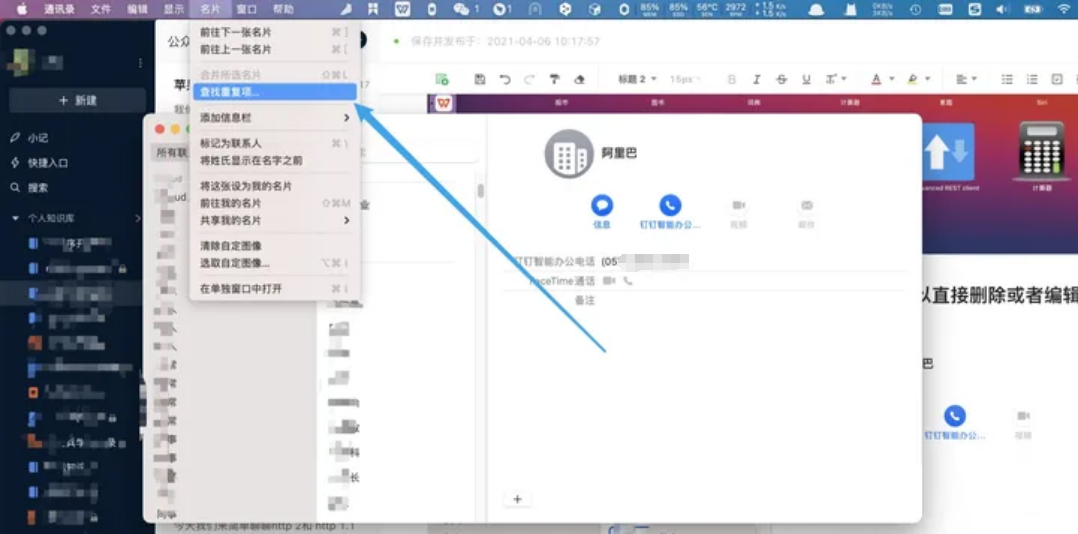Image resolution: width=1078 pixels, height=534 pixels.
Task: Open the 编辑 menu in menu bar
Action: point(138,9)
